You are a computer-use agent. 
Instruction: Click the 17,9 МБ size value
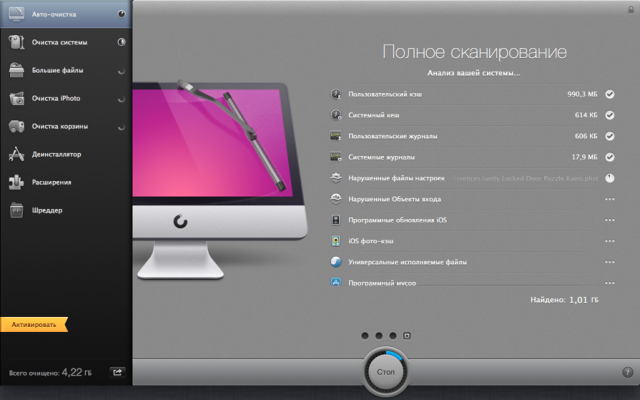pyautogui.click(x=584, y=157)
